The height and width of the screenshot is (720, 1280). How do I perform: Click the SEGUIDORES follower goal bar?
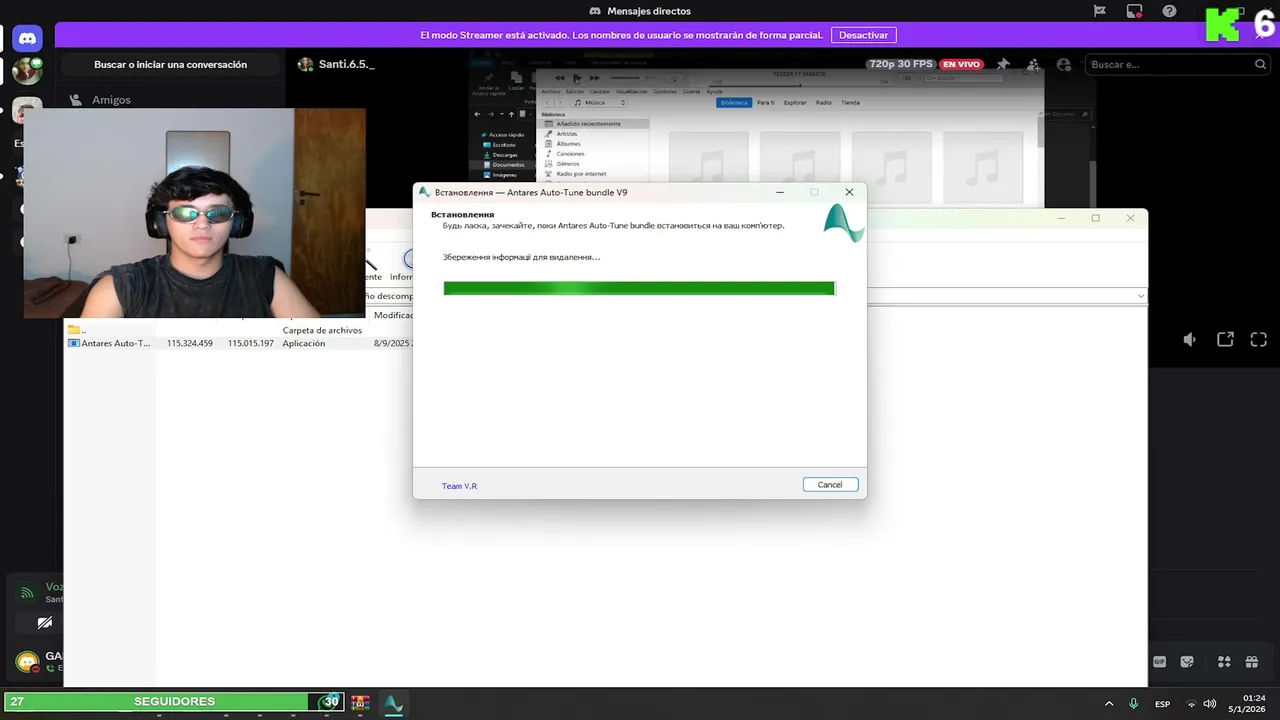point(174,702)
